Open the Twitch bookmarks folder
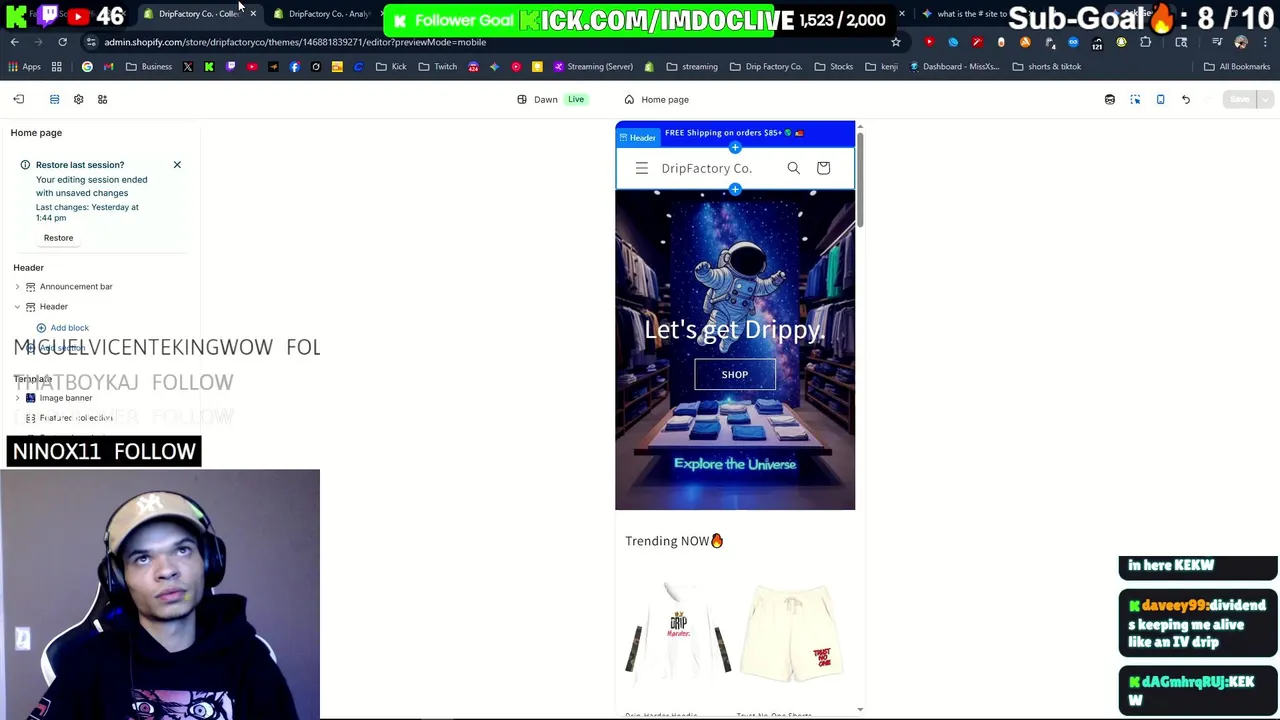Viewport: 1280px width, 720px height. 438,67
